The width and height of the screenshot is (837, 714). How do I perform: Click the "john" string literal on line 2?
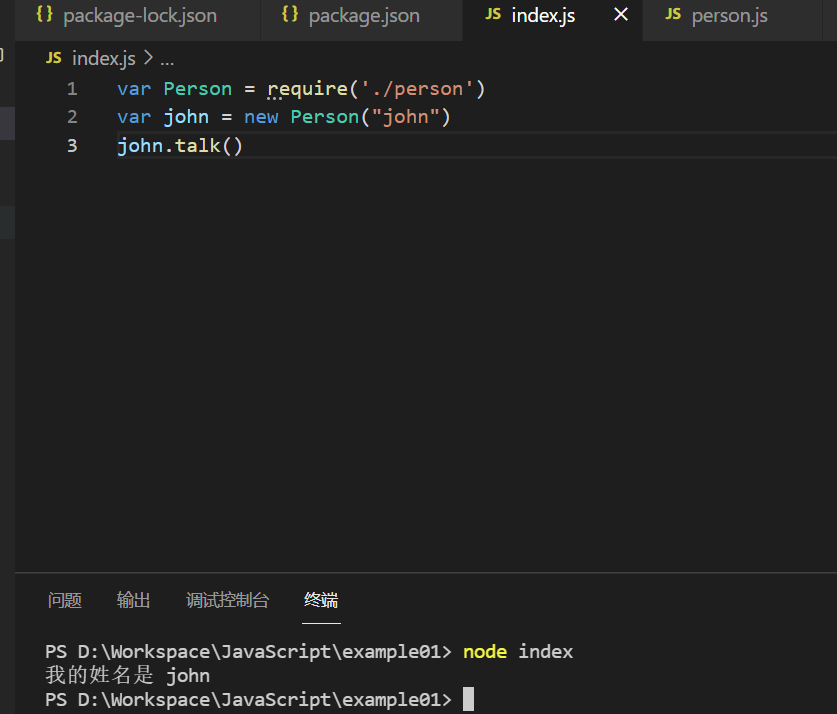[406, 117]
